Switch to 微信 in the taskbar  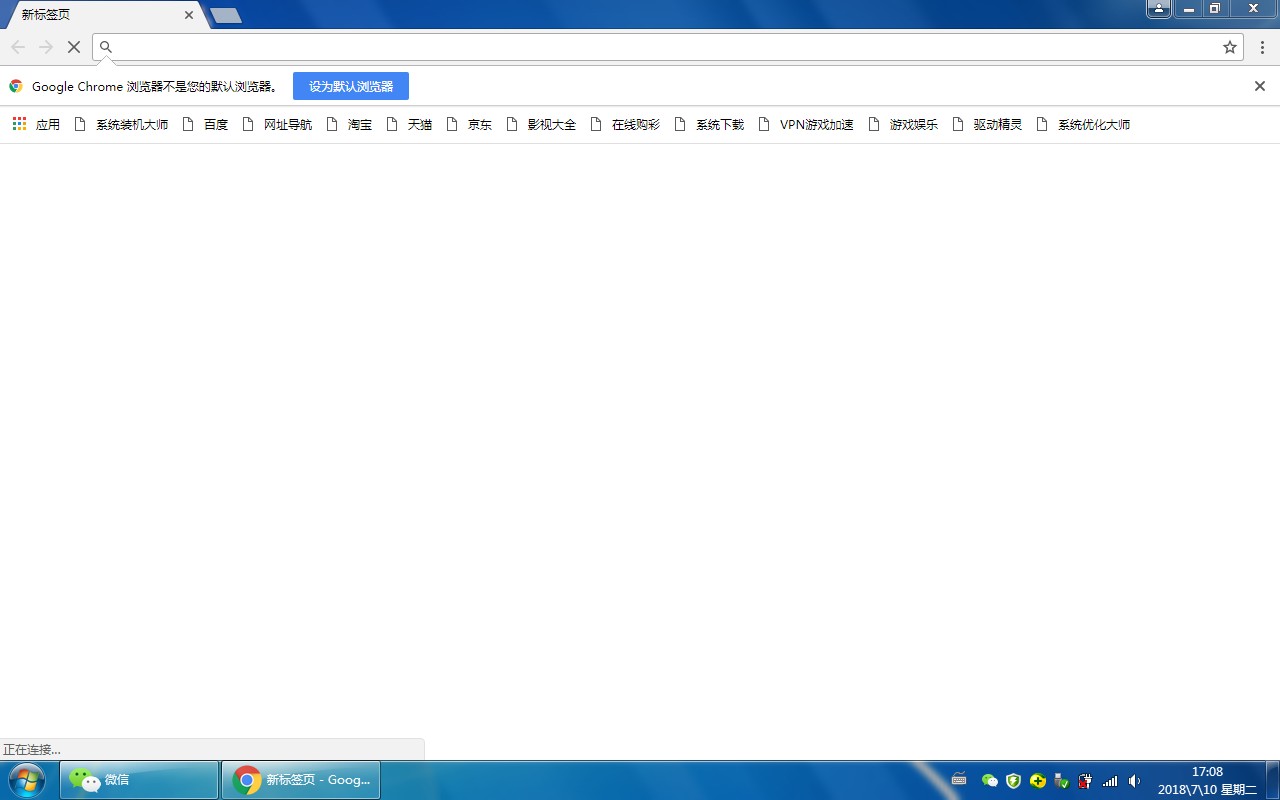[x=139, y=780]
